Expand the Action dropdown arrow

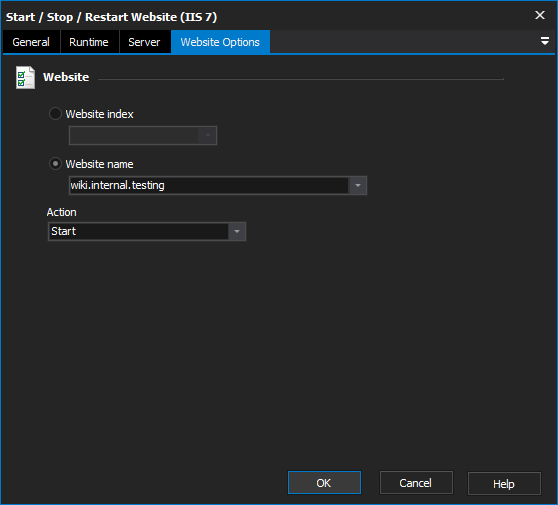[237, 232]
